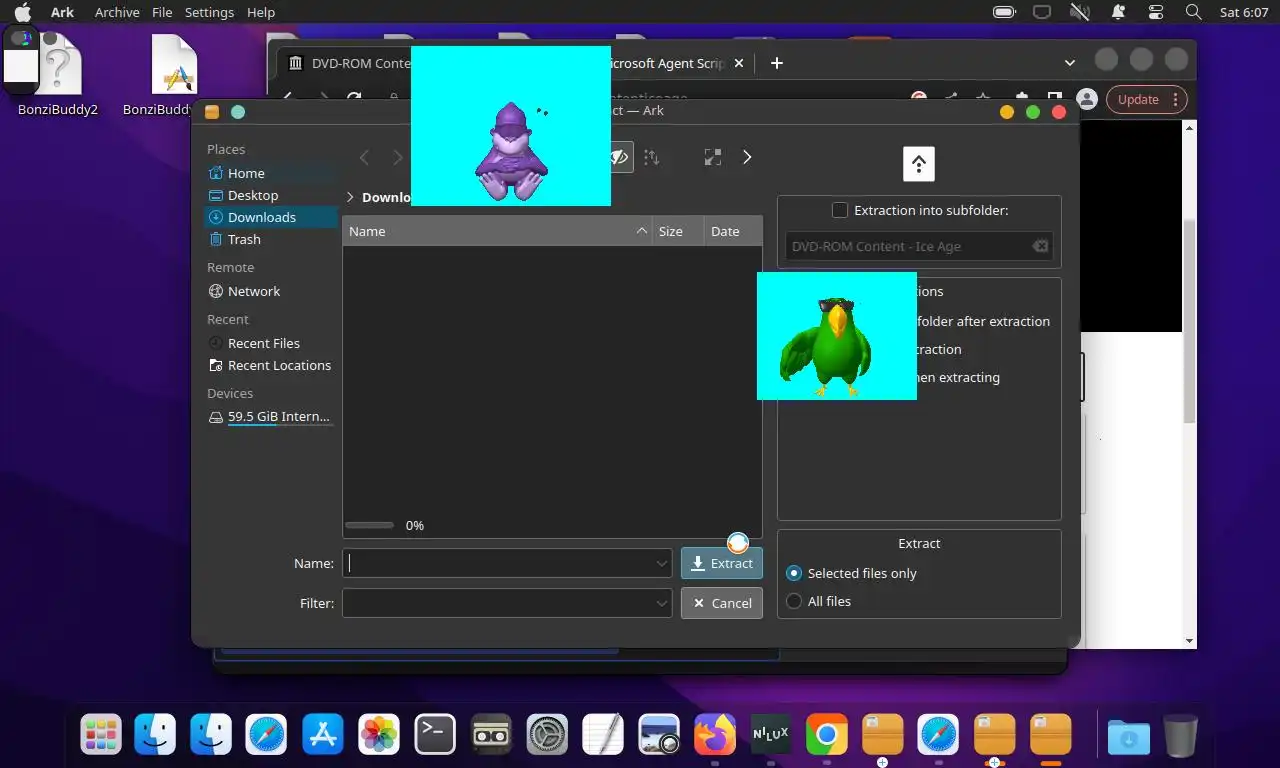1280x768 pixels.
Task: Open the Trash in the dock
Action: tap(1180, 736)
